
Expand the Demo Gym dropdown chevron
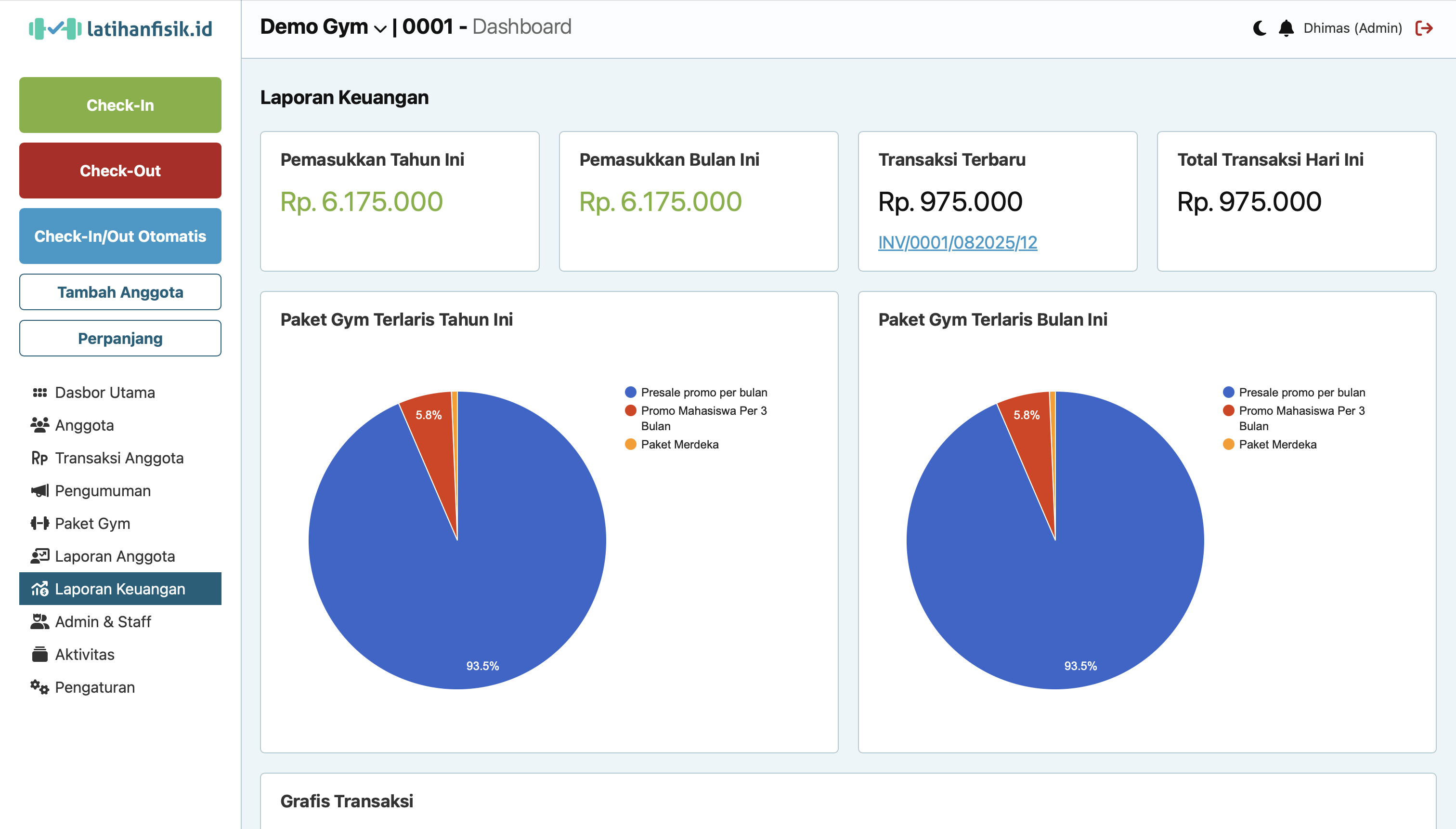tap(380, 28)
